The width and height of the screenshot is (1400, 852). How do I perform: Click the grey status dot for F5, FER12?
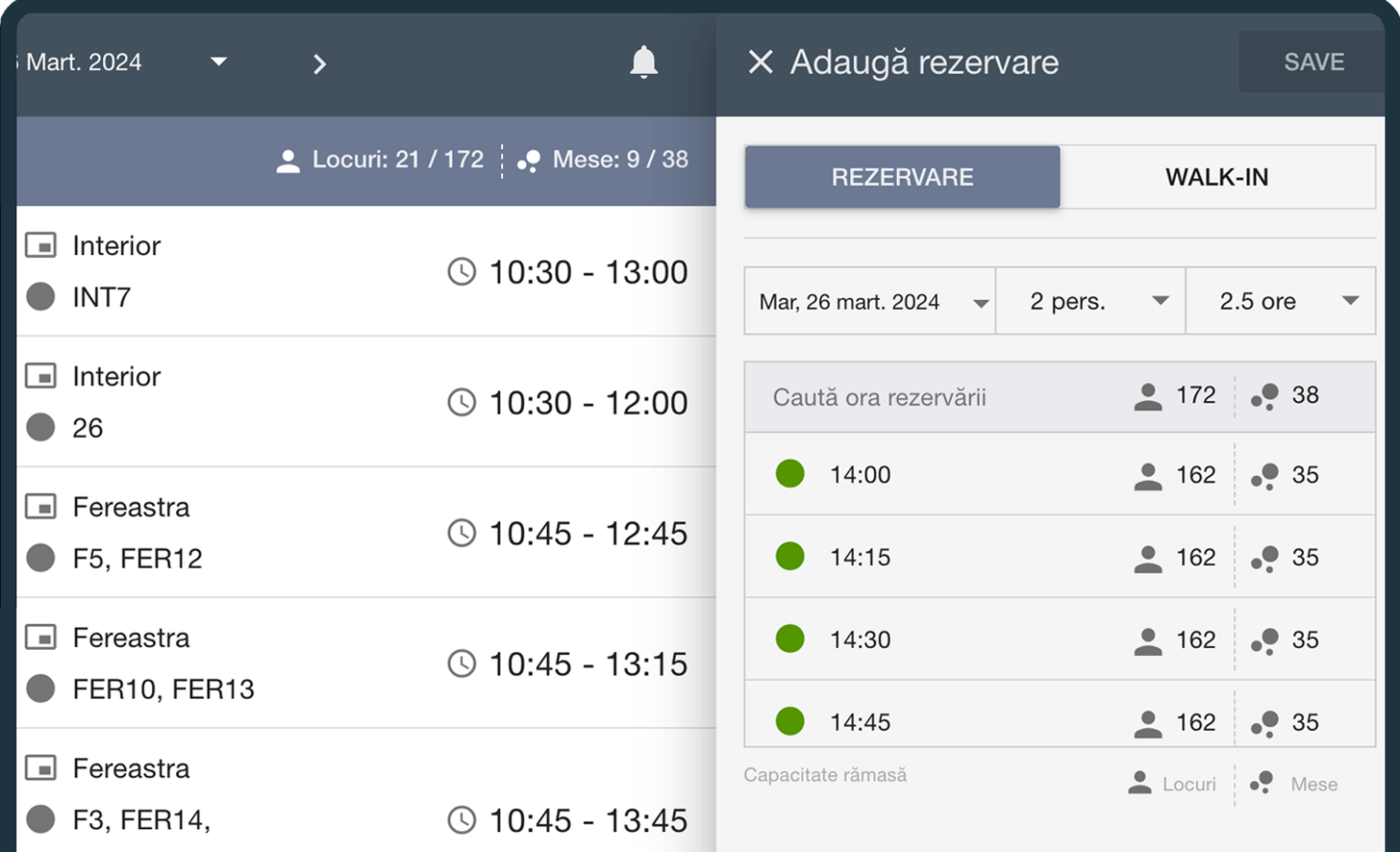(x=41, y=558)
